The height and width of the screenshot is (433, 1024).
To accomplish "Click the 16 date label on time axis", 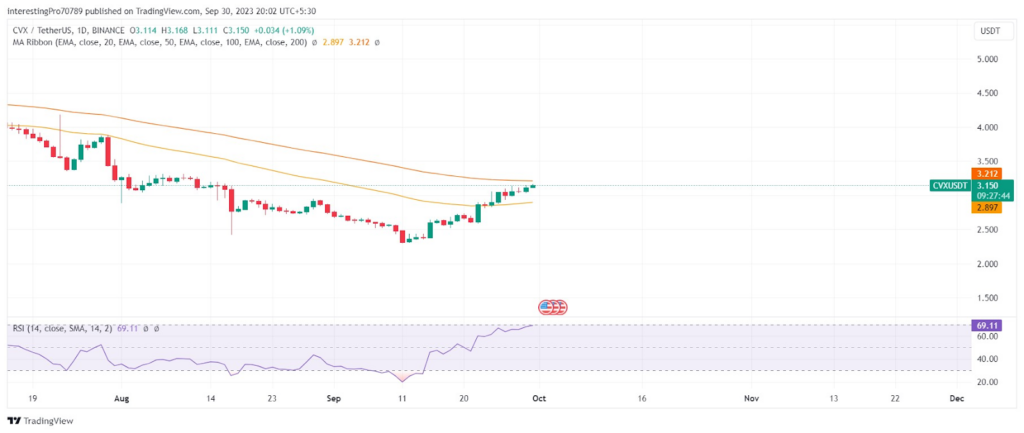I will tap(642, 398).
